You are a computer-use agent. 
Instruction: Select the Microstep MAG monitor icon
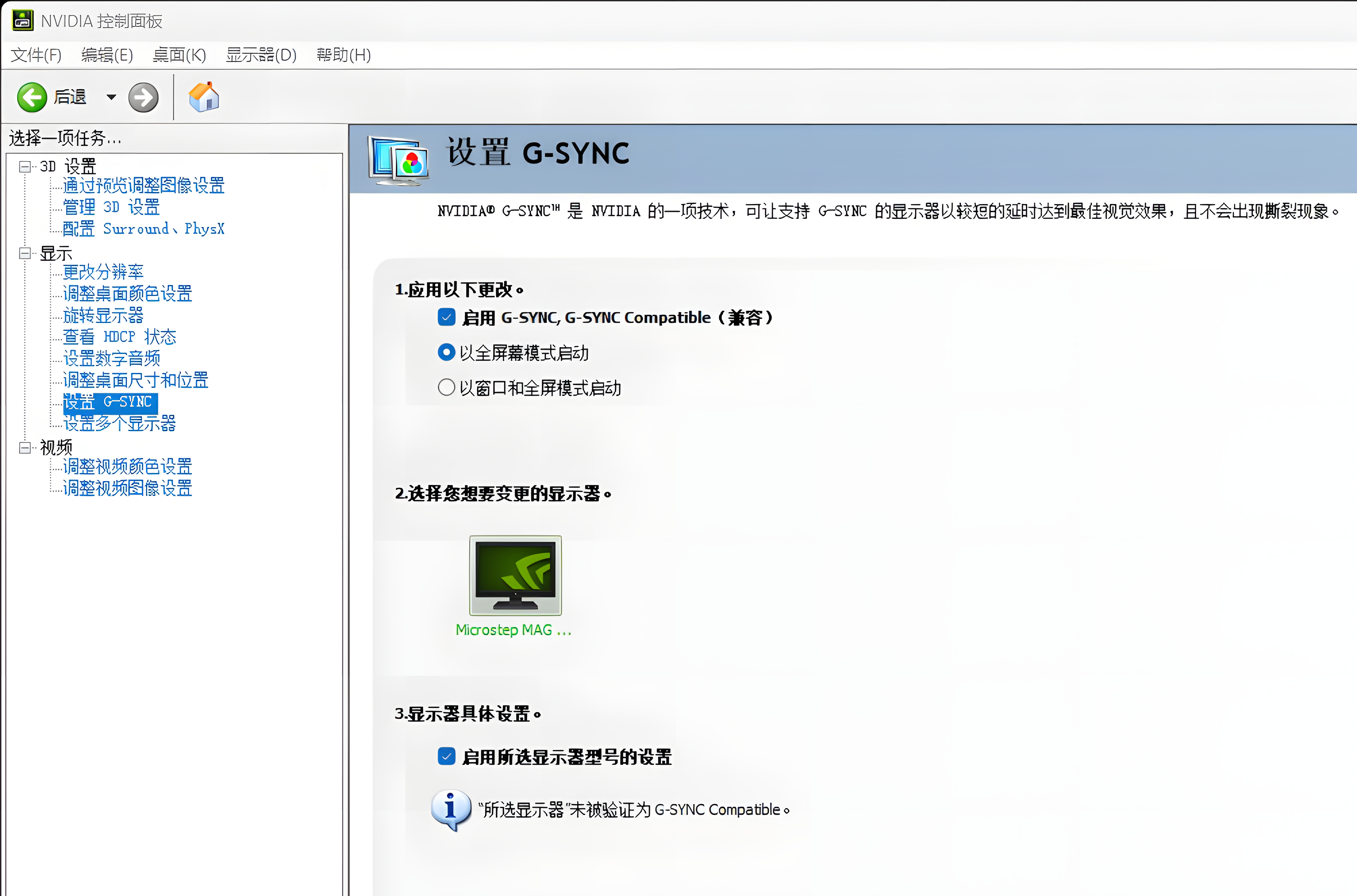click(x=515, y=575)
